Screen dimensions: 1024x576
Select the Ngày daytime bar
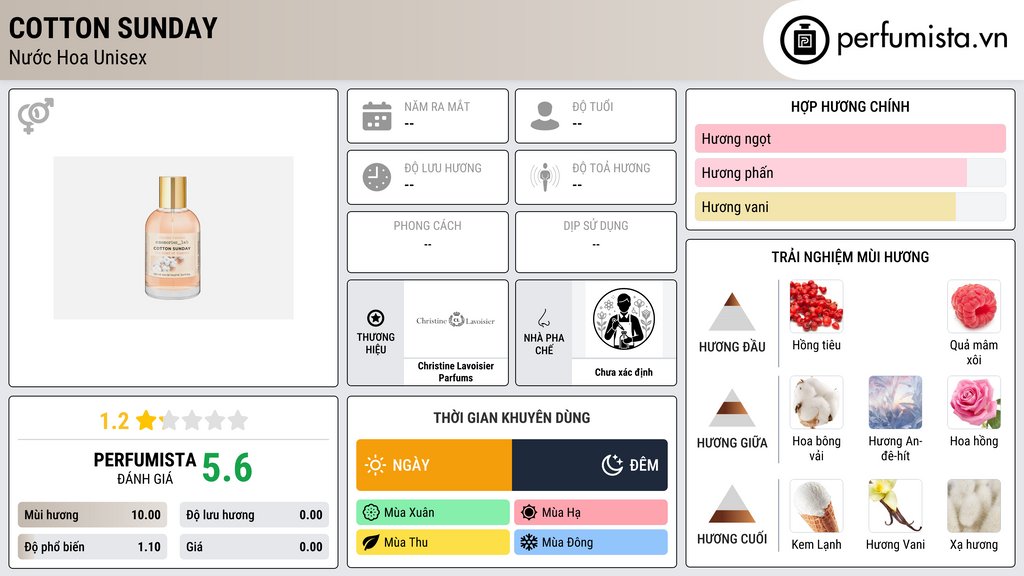pos(434,465)
